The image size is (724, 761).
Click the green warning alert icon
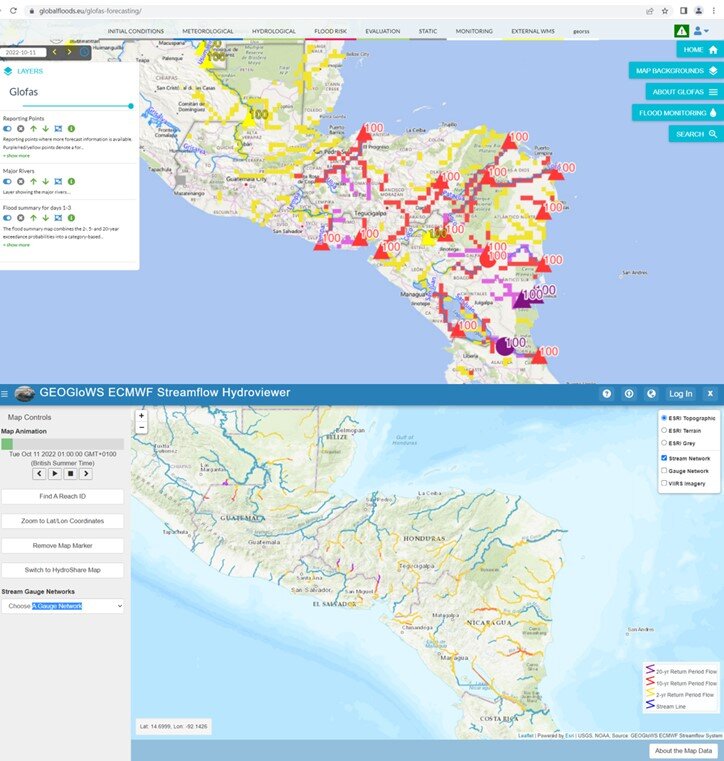(681, 31)
